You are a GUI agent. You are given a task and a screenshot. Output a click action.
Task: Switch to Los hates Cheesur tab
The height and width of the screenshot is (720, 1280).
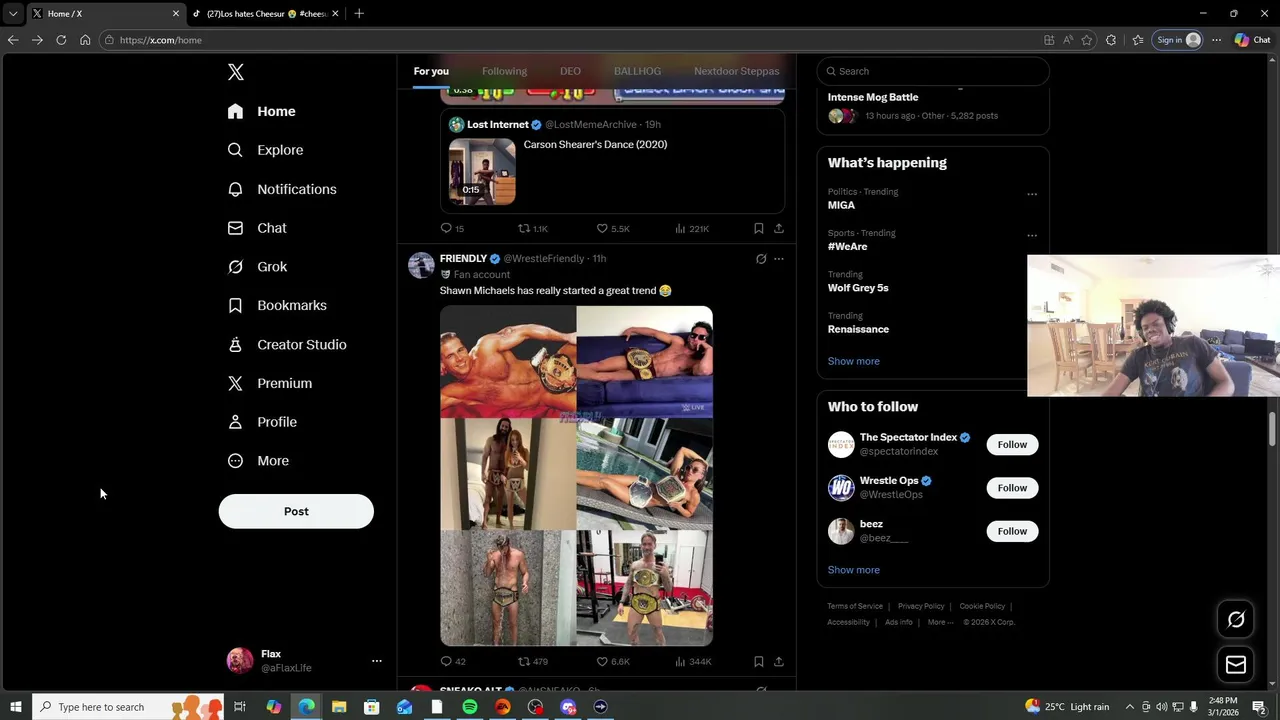pos(267,13)
